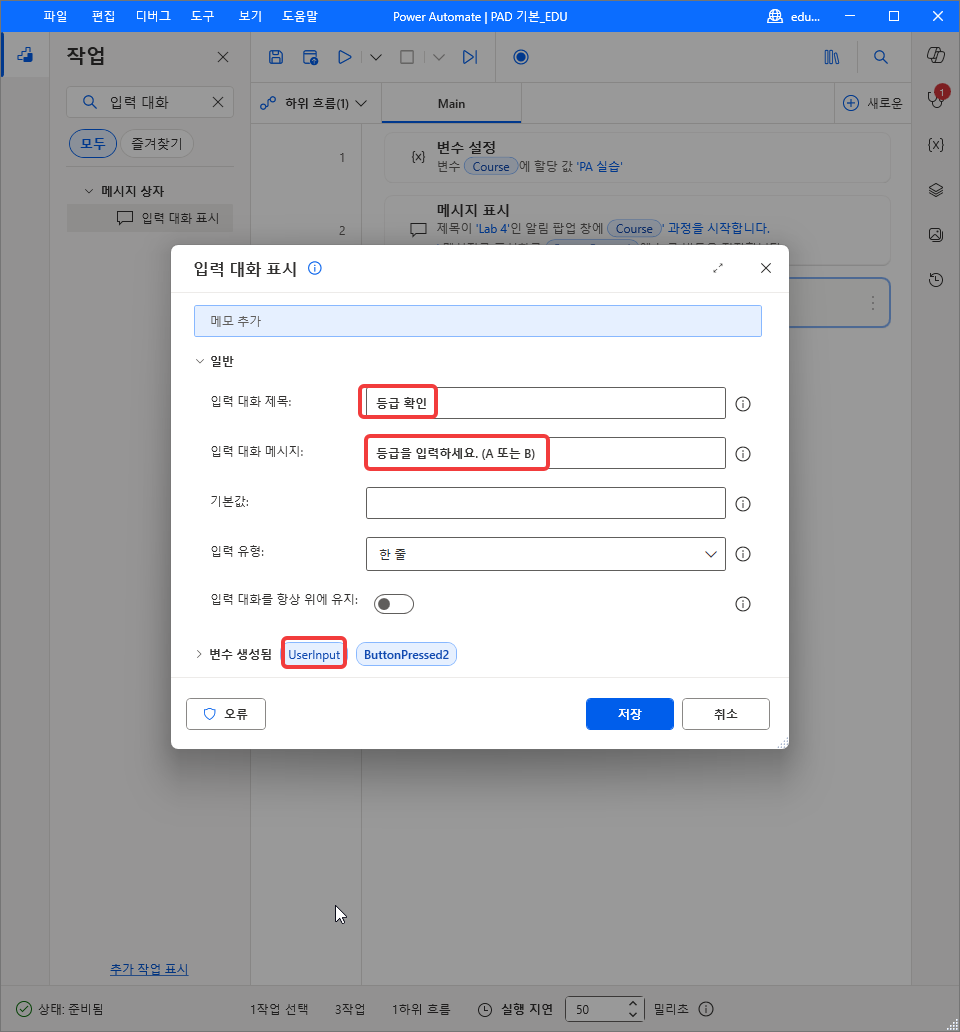Click info icon for 입력 대화 메시지

pos(743,453)
